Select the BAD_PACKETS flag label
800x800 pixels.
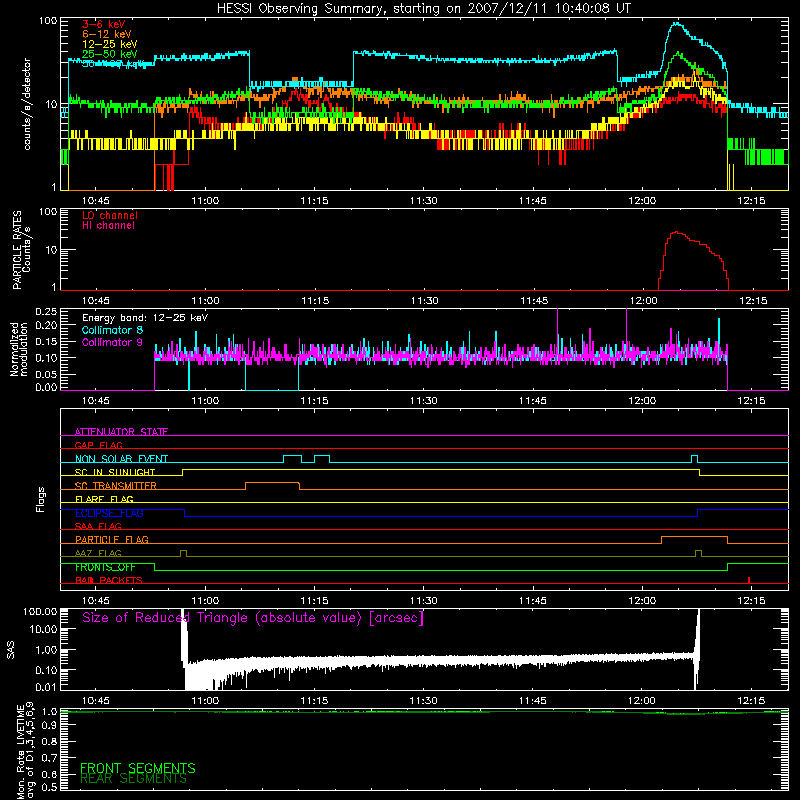[109, 580]
